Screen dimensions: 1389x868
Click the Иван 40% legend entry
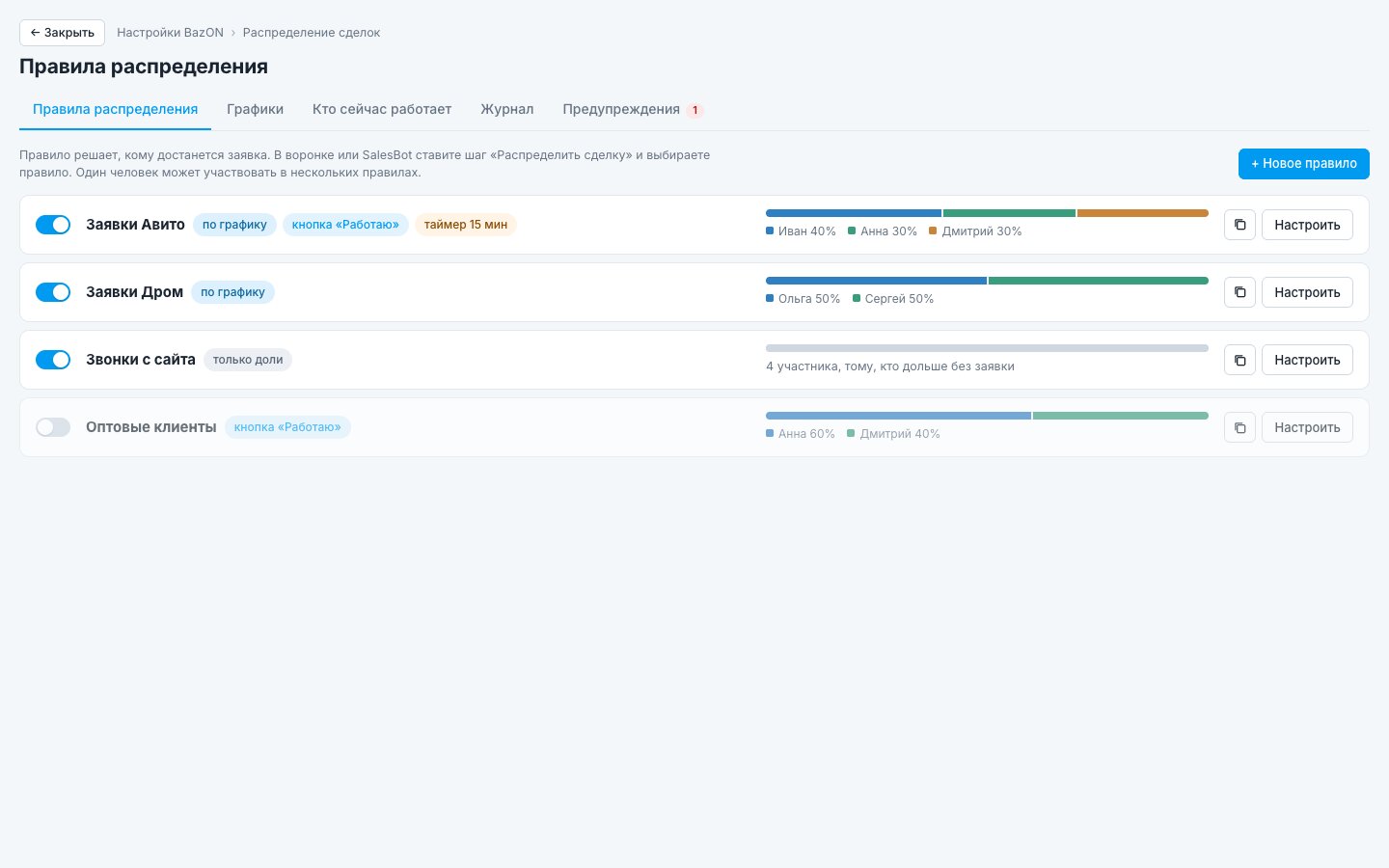801,231
